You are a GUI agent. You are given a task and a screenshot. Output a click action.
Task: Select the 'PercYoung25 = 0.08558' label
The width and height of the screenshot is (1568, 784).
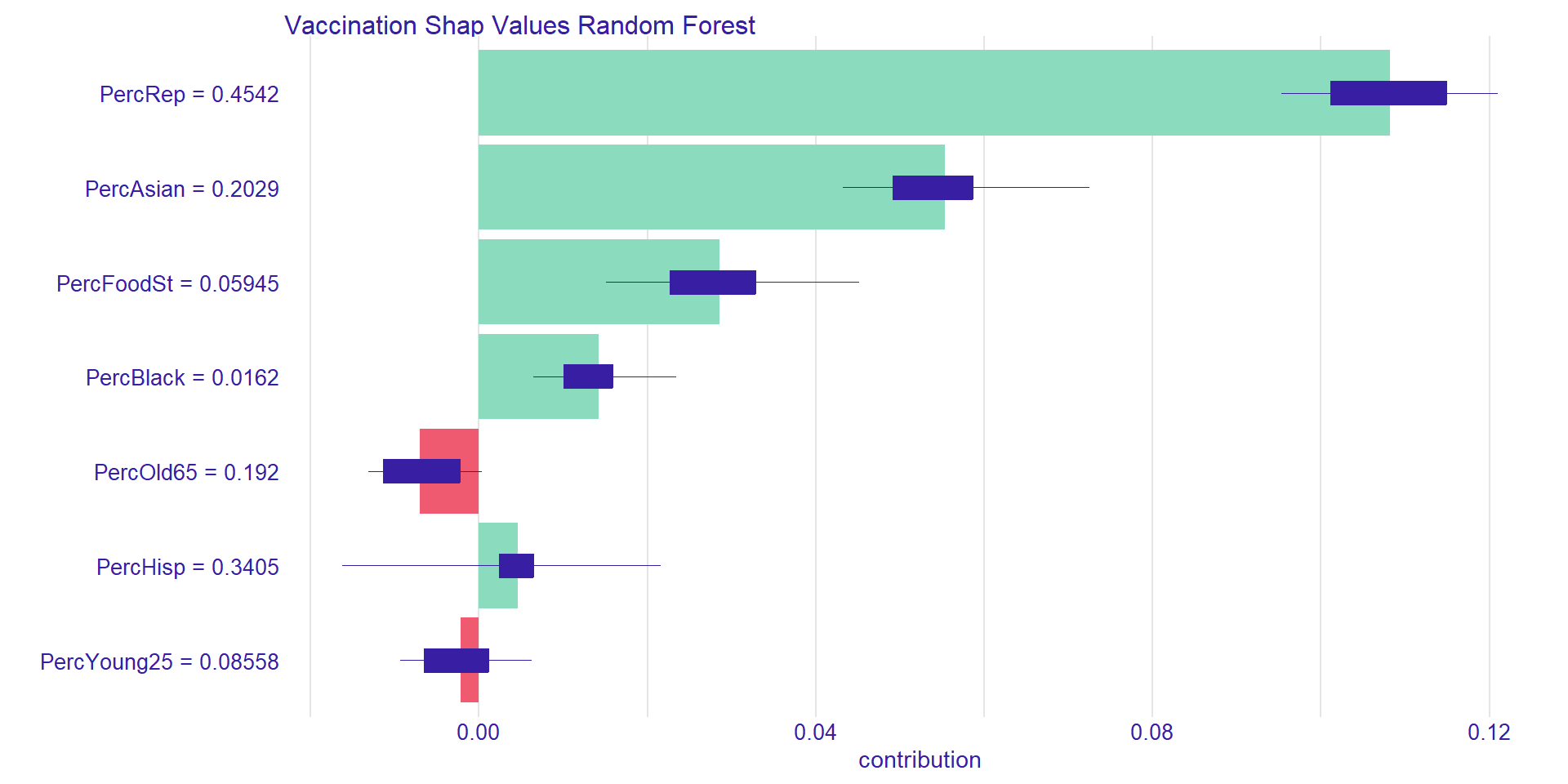tap(159, 662)
